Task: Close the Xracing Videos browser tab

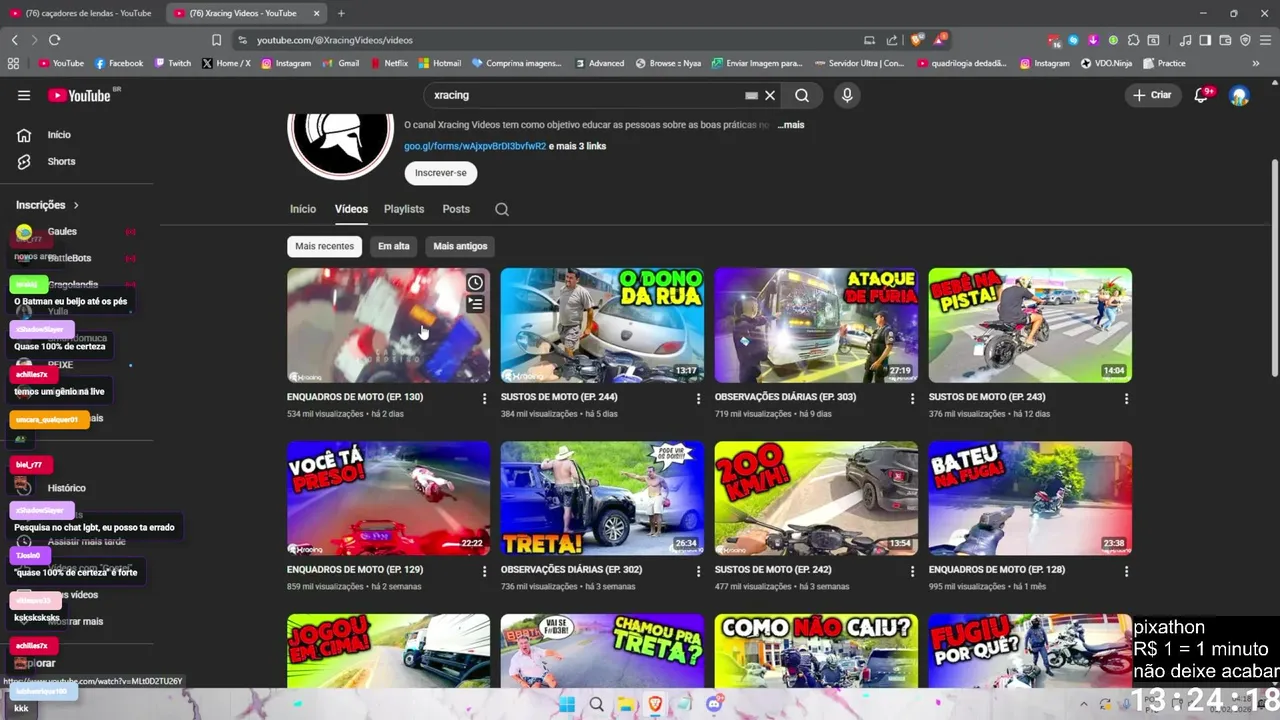Action: tap(315, 13)
